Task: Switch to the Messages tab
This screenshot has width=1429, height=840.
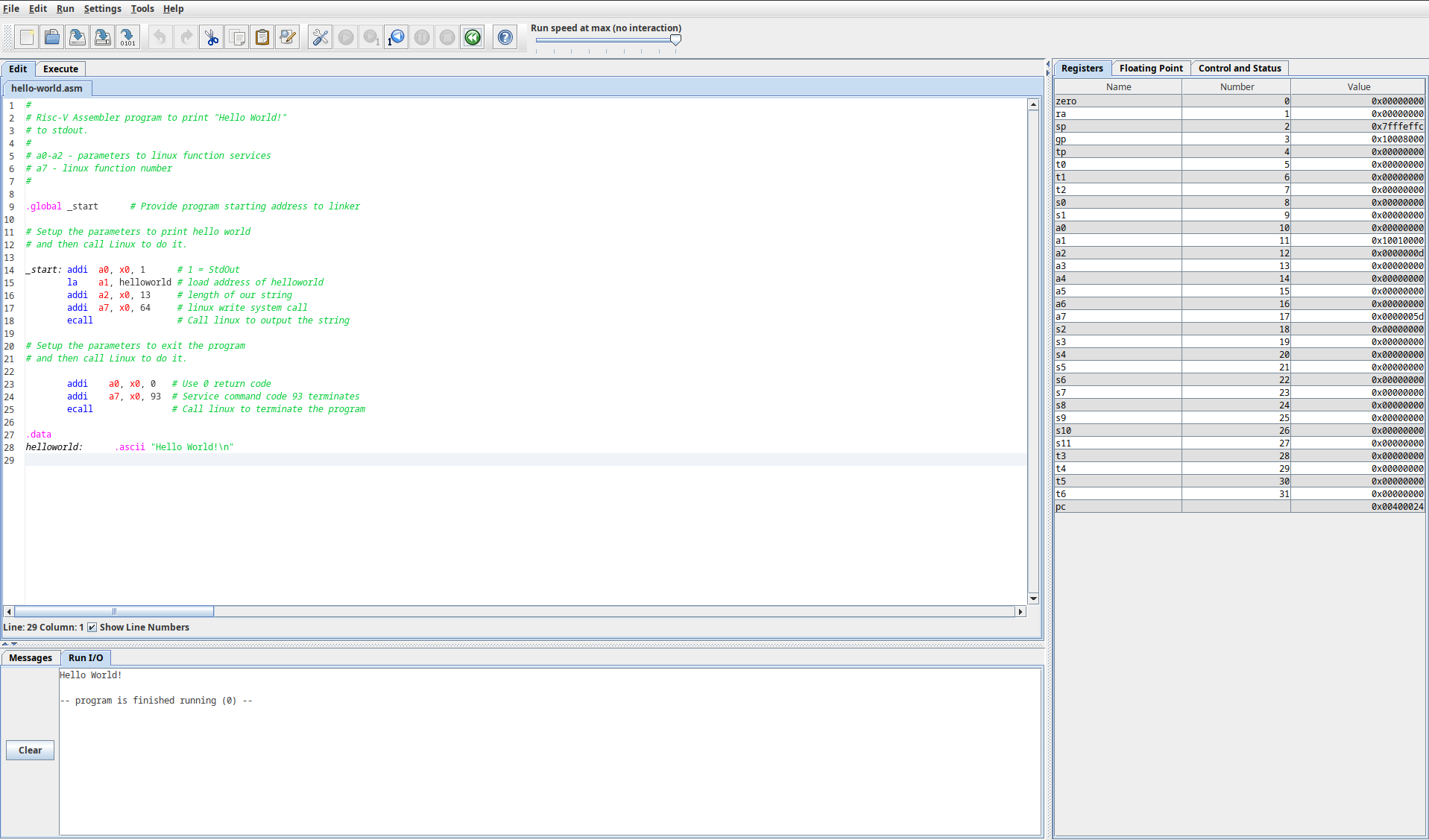Action: point(31,657)
